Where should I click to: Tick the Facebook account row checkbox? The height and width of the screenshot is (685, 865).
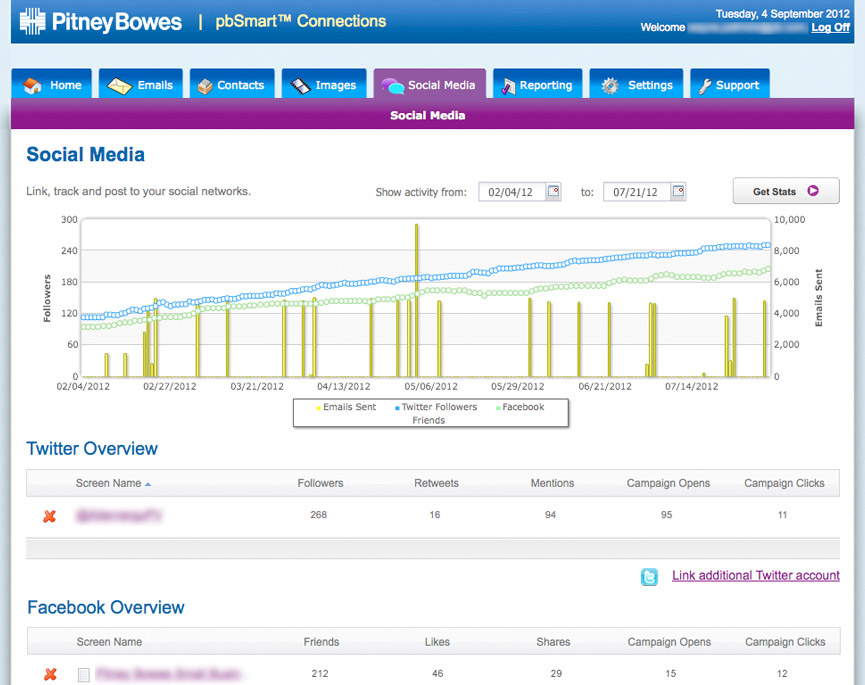coord(83,675)
